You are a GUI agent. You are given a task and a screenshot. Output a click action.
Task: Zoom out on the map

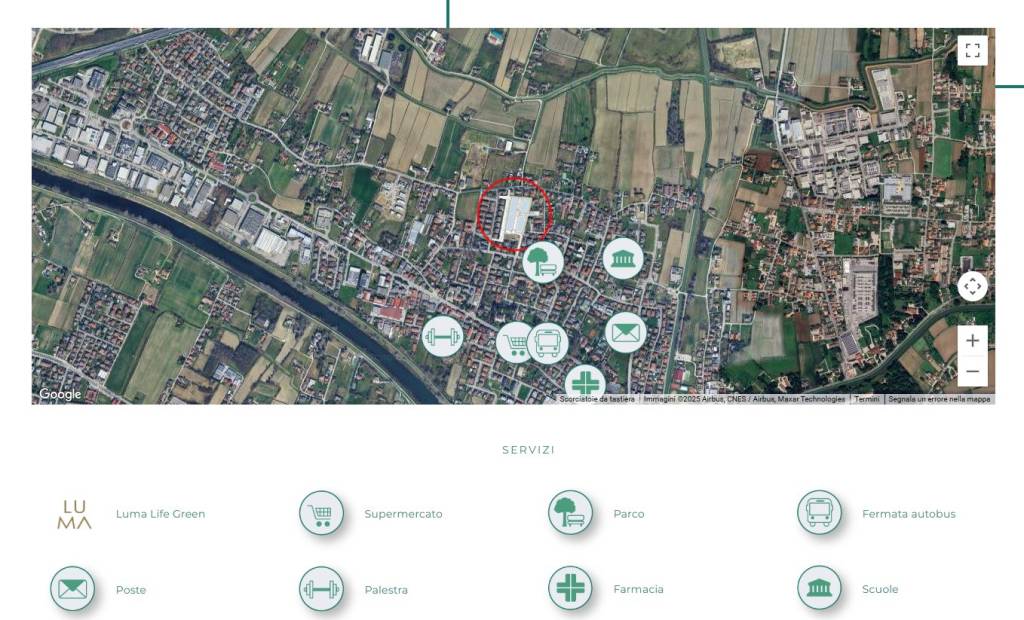[x=972, y=373]
